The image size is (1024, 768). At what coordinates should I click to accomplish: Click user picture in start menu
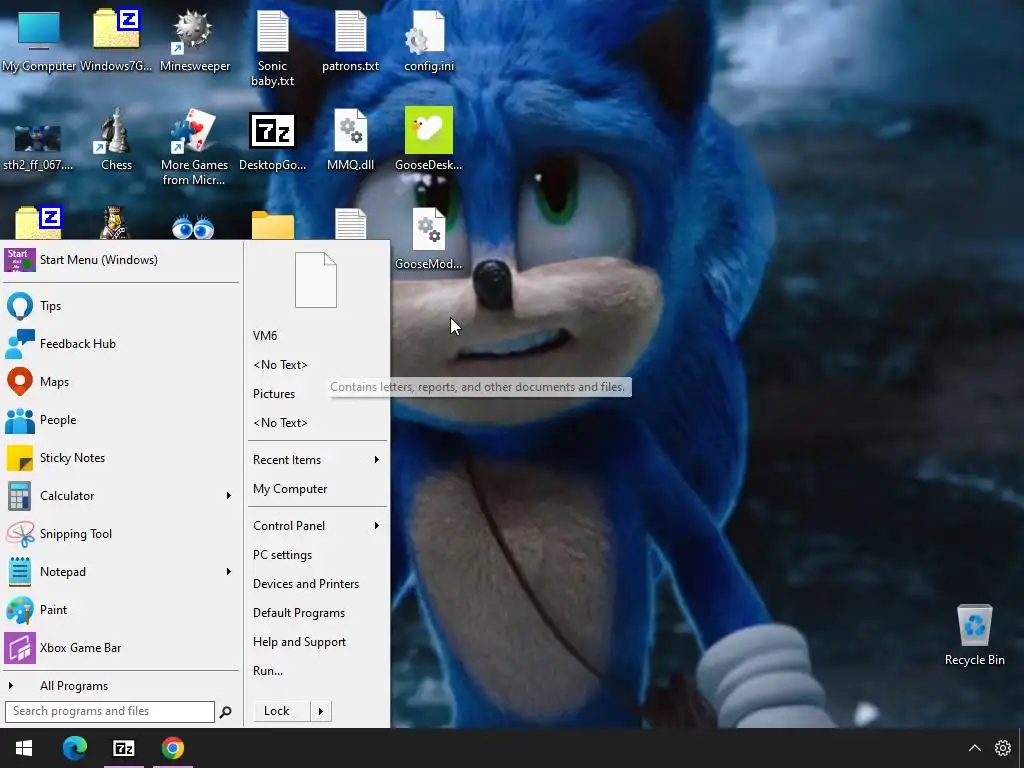coord(315,280)
